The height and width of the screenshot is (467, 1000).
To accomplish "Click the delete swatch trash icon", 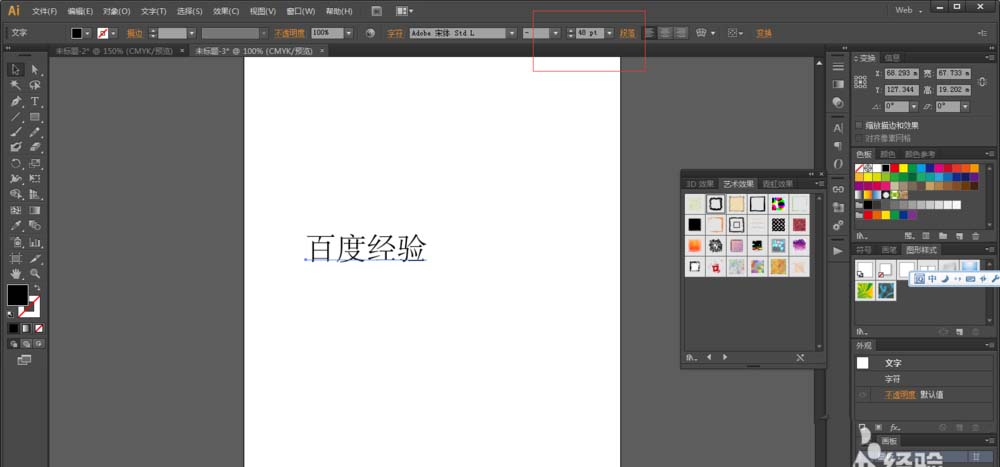I will [975, 236].
